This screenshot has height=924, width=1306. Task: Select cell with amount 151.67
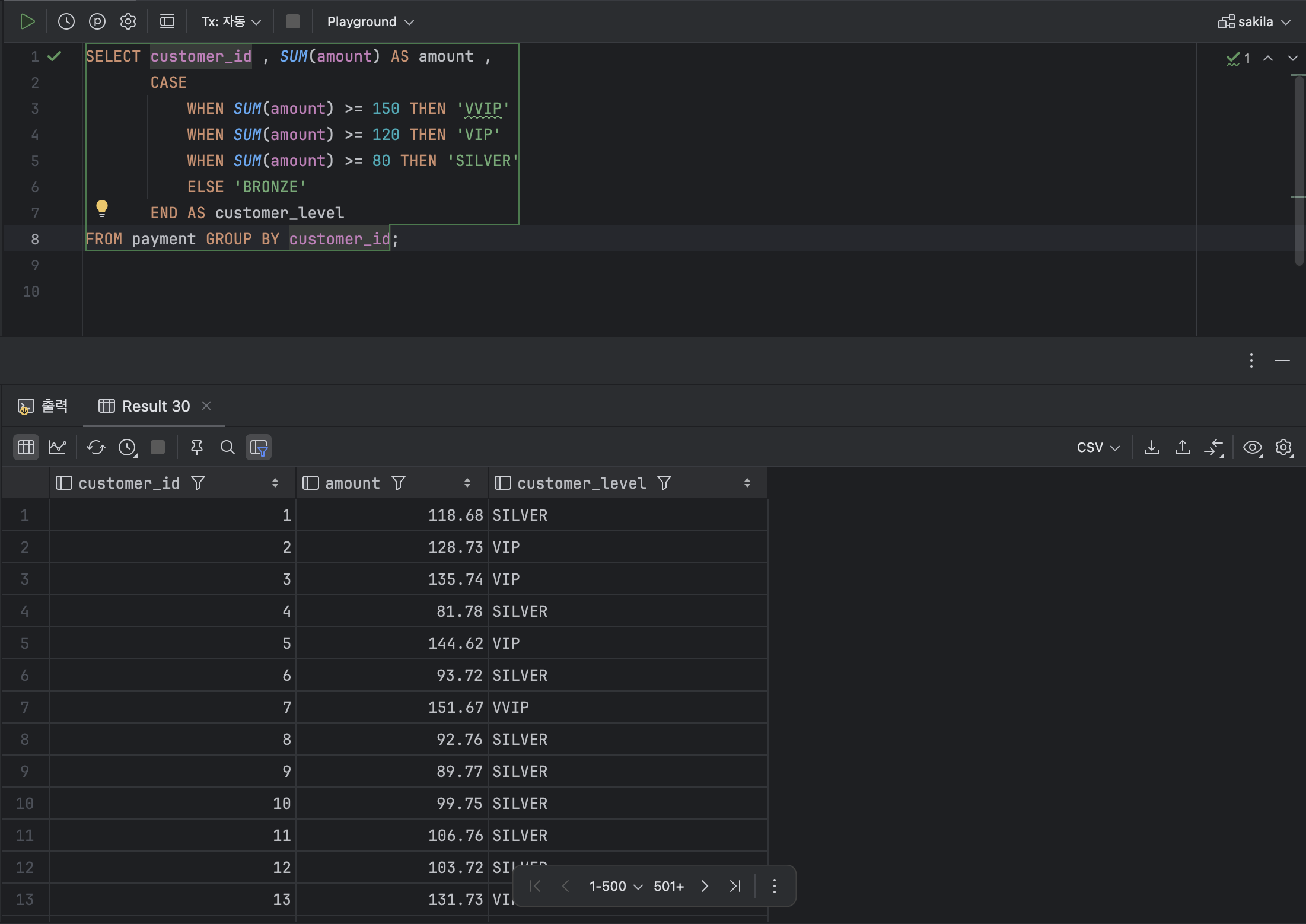tap(392, 707)
